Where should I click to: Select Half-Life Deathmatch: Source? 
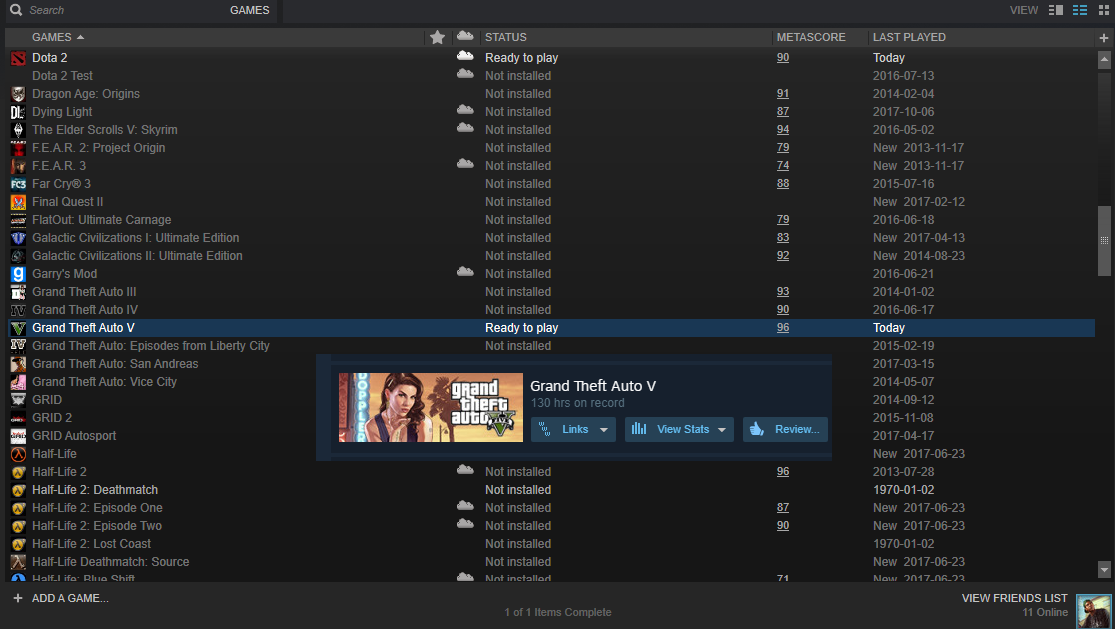[110, 561]
